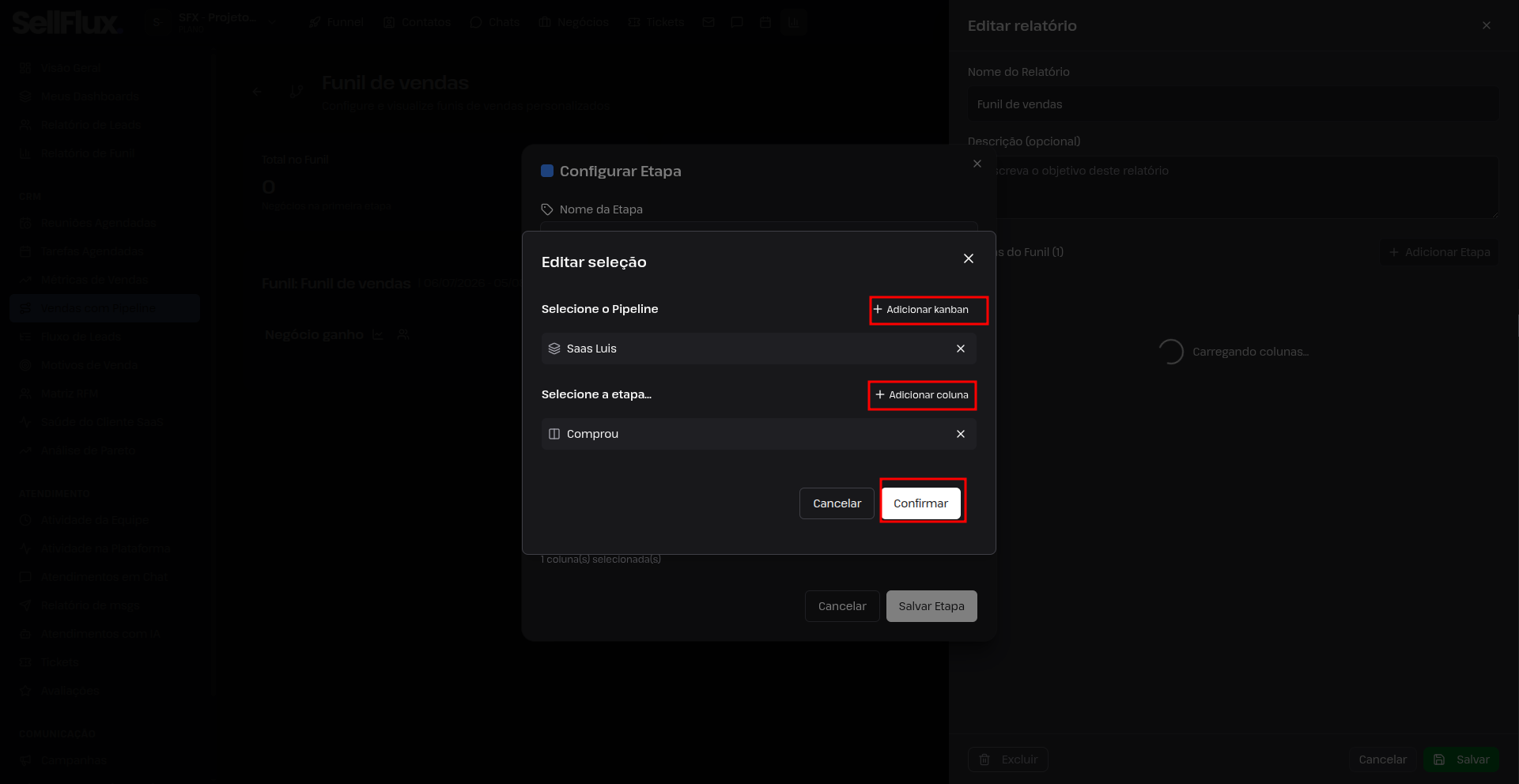This screenshot has width=1519, height=784.
Task: Close the Configurar Etapa dialog
Action: click(977, 164)
